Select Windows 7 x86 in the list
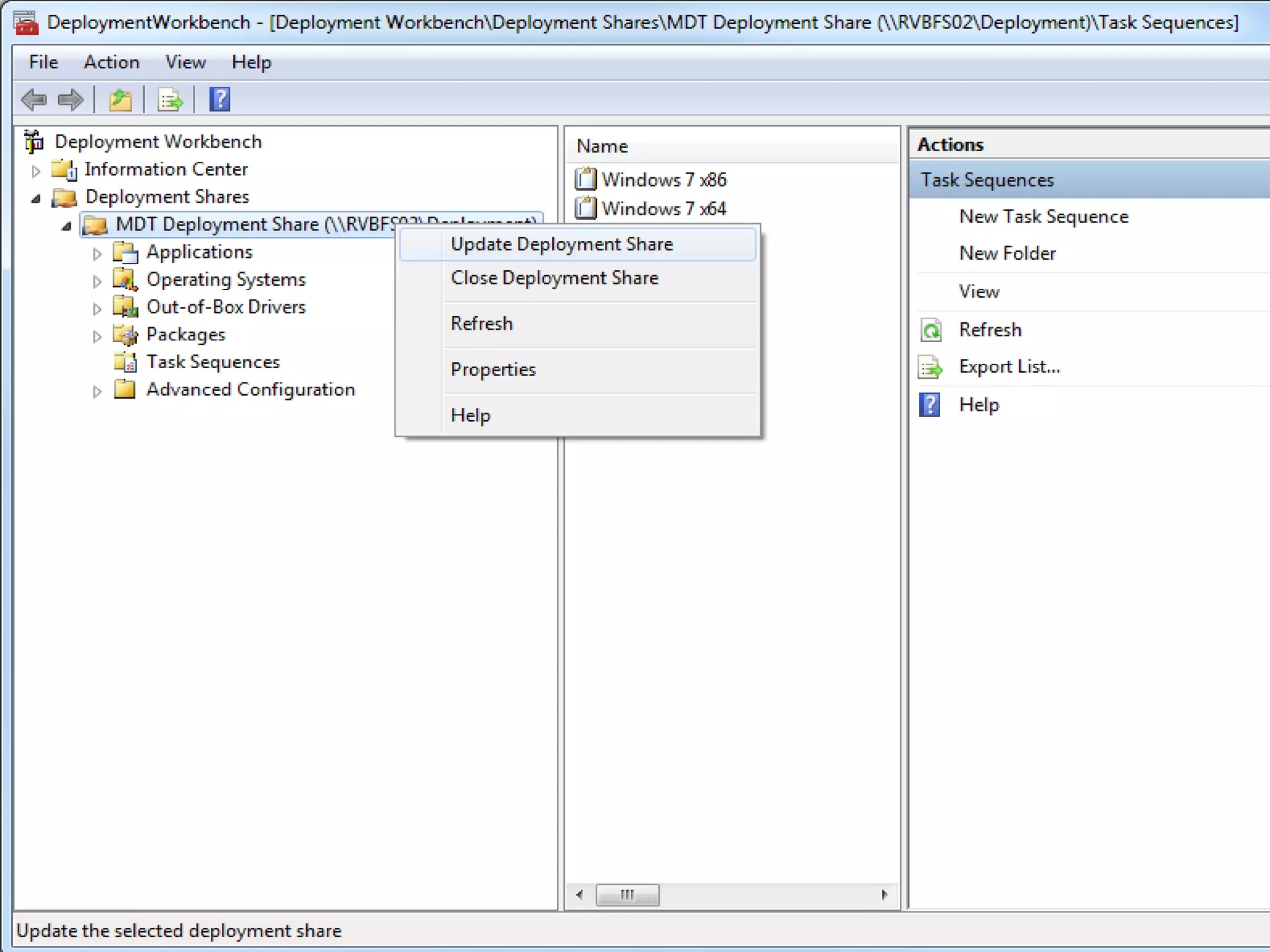The width and height of the screenshot is (1270, 952). 664,180
